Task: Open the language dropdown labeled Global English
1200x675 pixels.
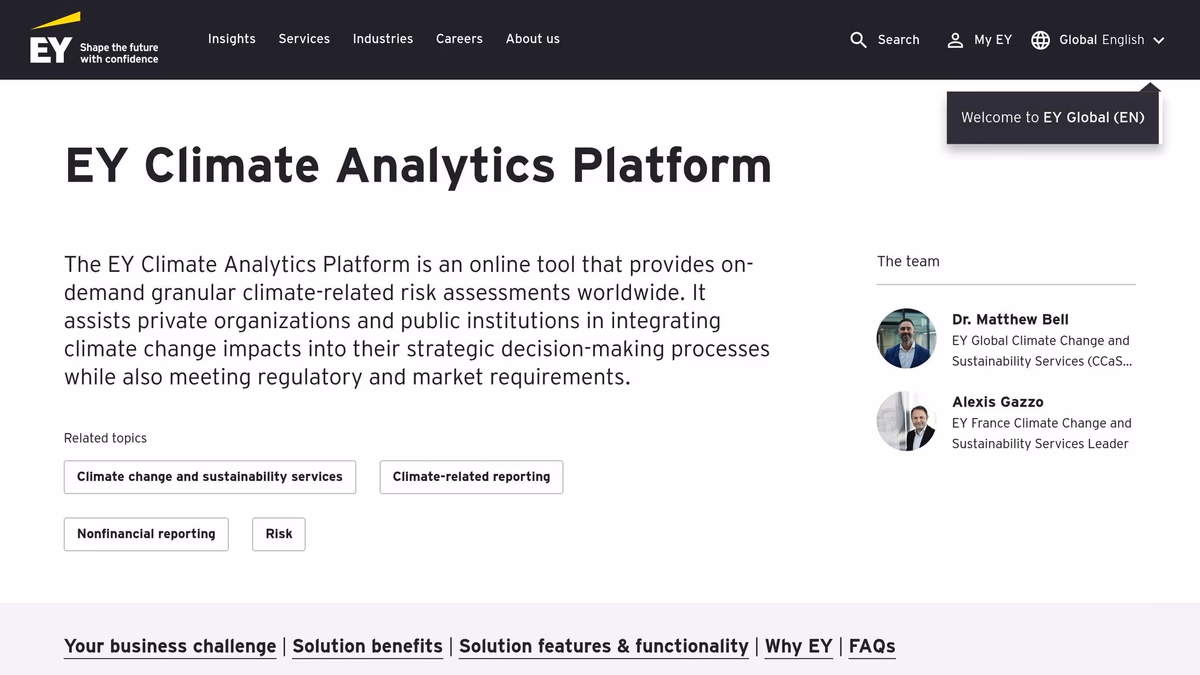Action: coord(1100,40)
